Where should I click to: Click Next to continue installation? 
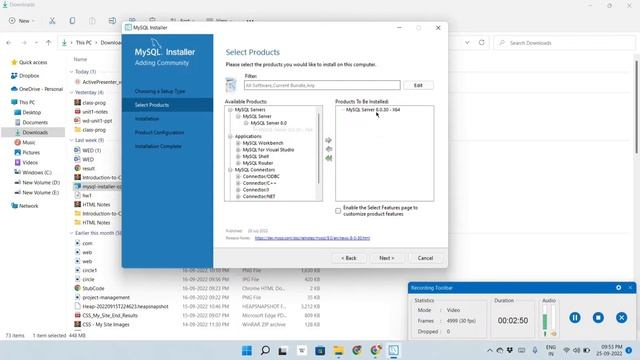(x=387, y=258)
